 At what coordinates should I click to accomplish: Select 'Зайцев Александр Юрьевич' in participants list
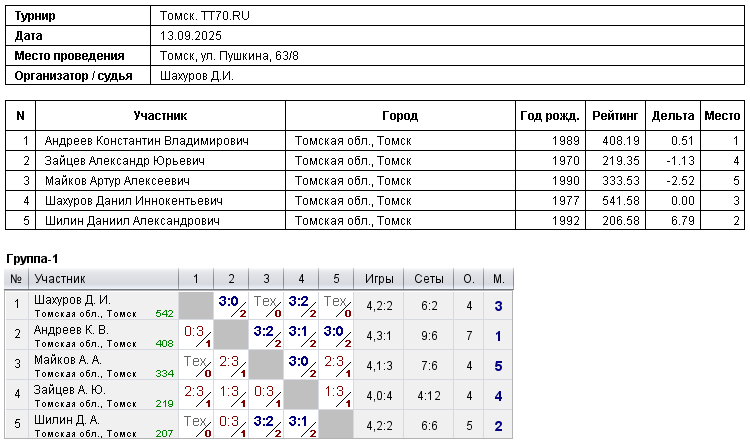coord(124,161)
